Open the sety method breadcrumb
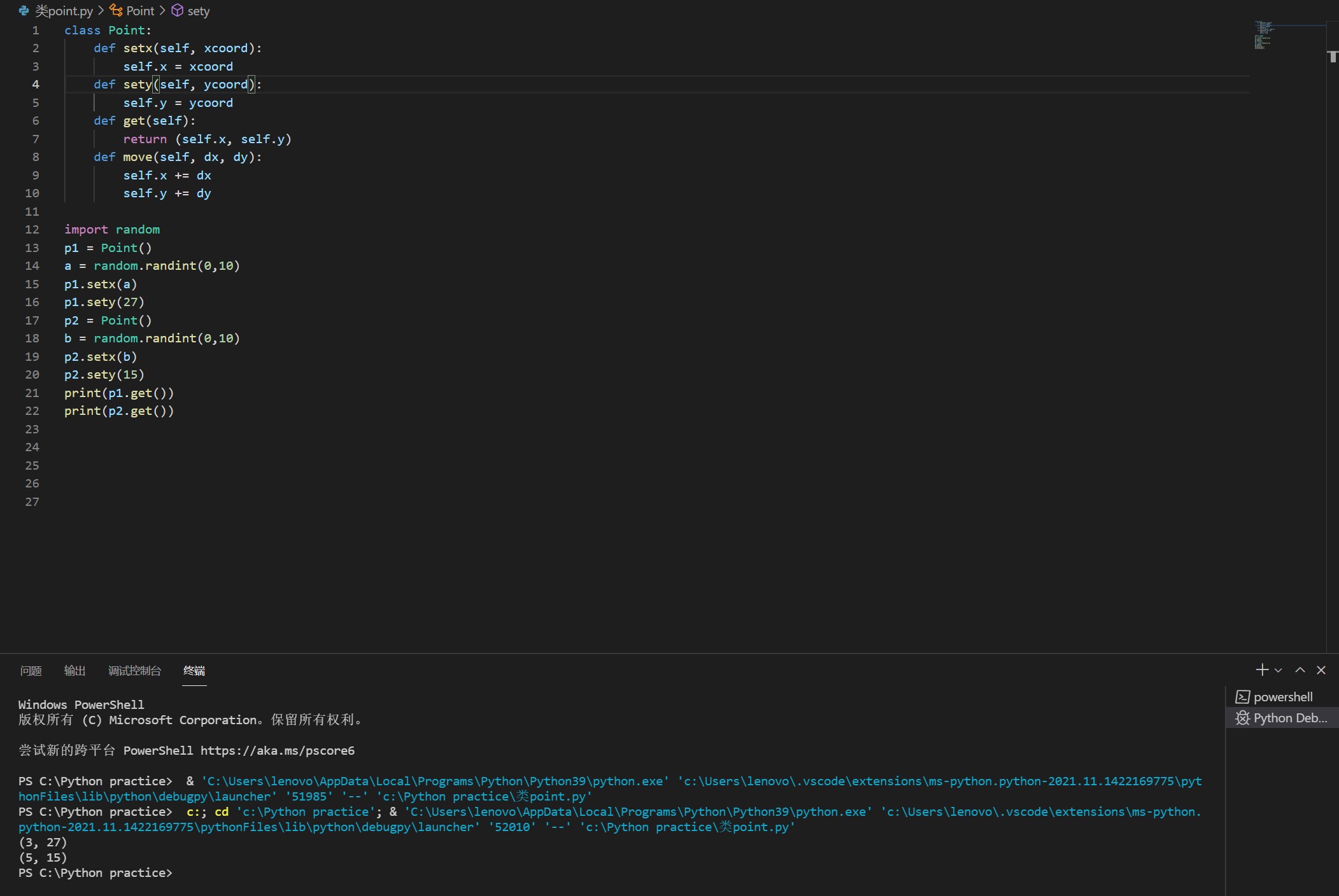This screenshot has height=896, width=1339. [198, 11]
